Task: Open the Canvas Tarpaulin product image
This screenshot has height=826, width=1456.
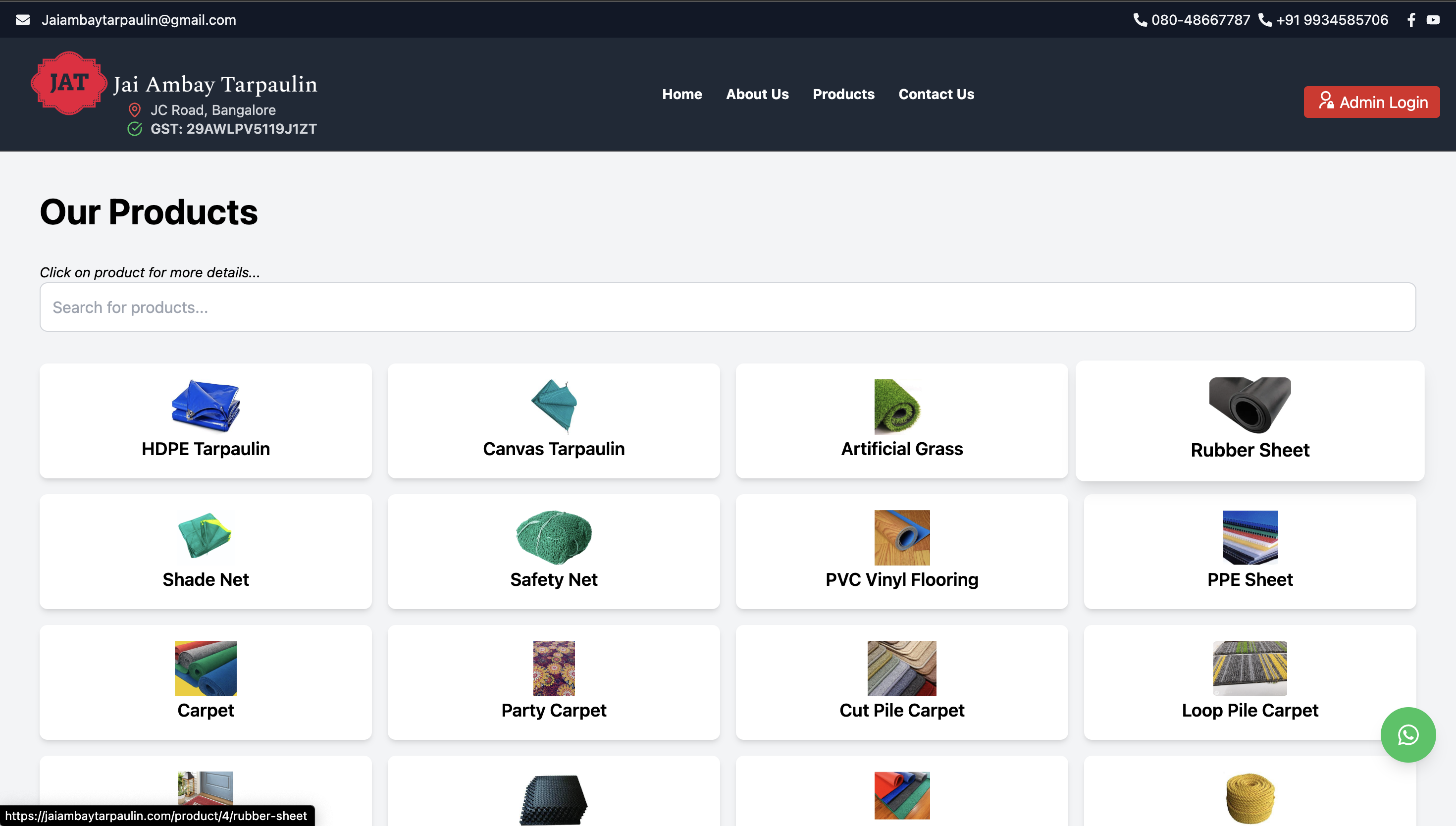Action: tap(554, 406)
